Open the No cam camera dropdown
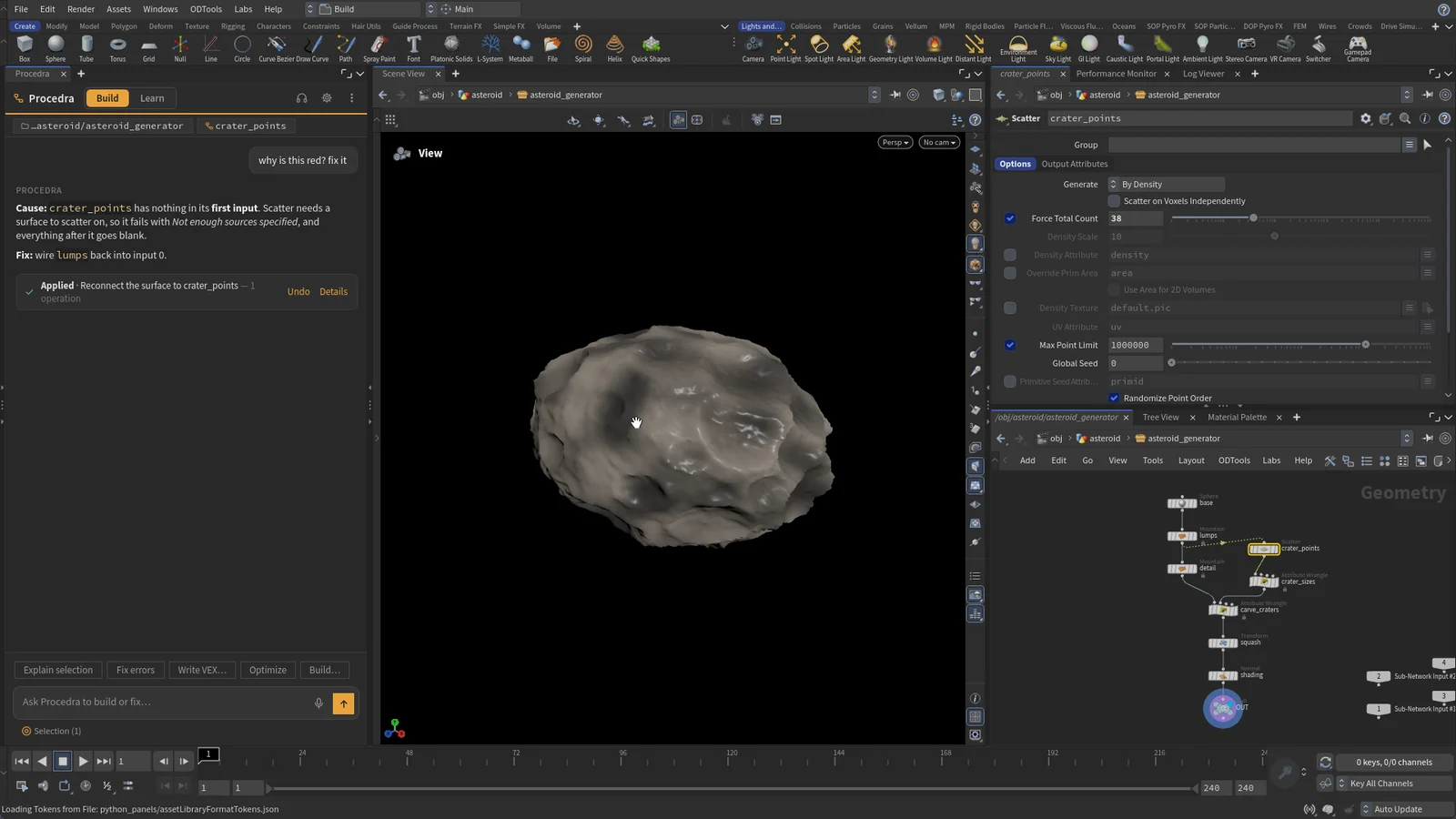The image size is (1456, 819). [939, 142]
